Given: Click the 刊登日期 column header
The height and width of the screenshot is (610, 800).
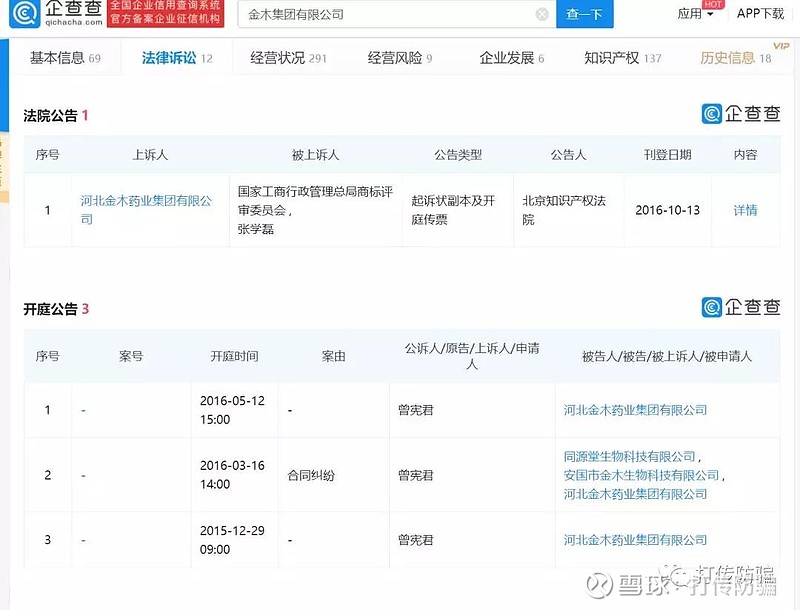Looking at the screenshot, I should pos(667,155).
